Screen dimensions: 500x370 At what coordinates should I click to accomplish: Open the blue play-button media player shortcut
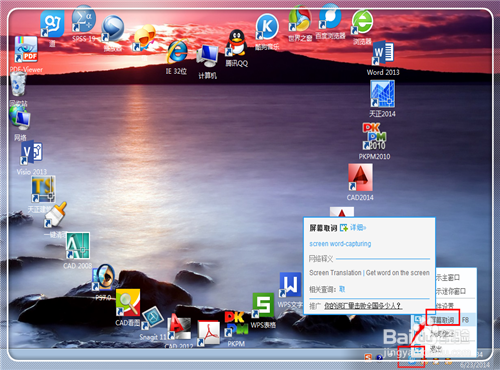[113, 28]
